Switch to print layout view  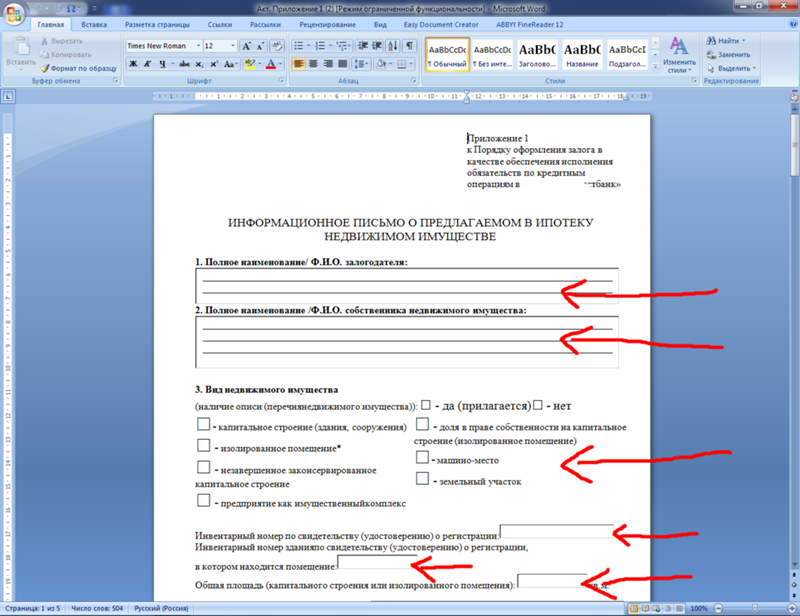point(634,608)
